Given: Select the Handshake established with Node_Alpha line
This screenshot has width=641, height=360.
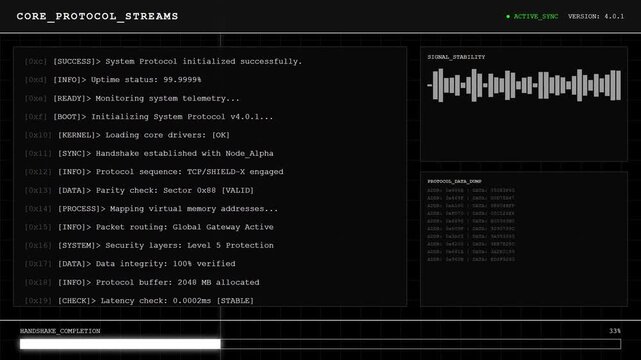Looking at the screenshot, I should (149, 153).
